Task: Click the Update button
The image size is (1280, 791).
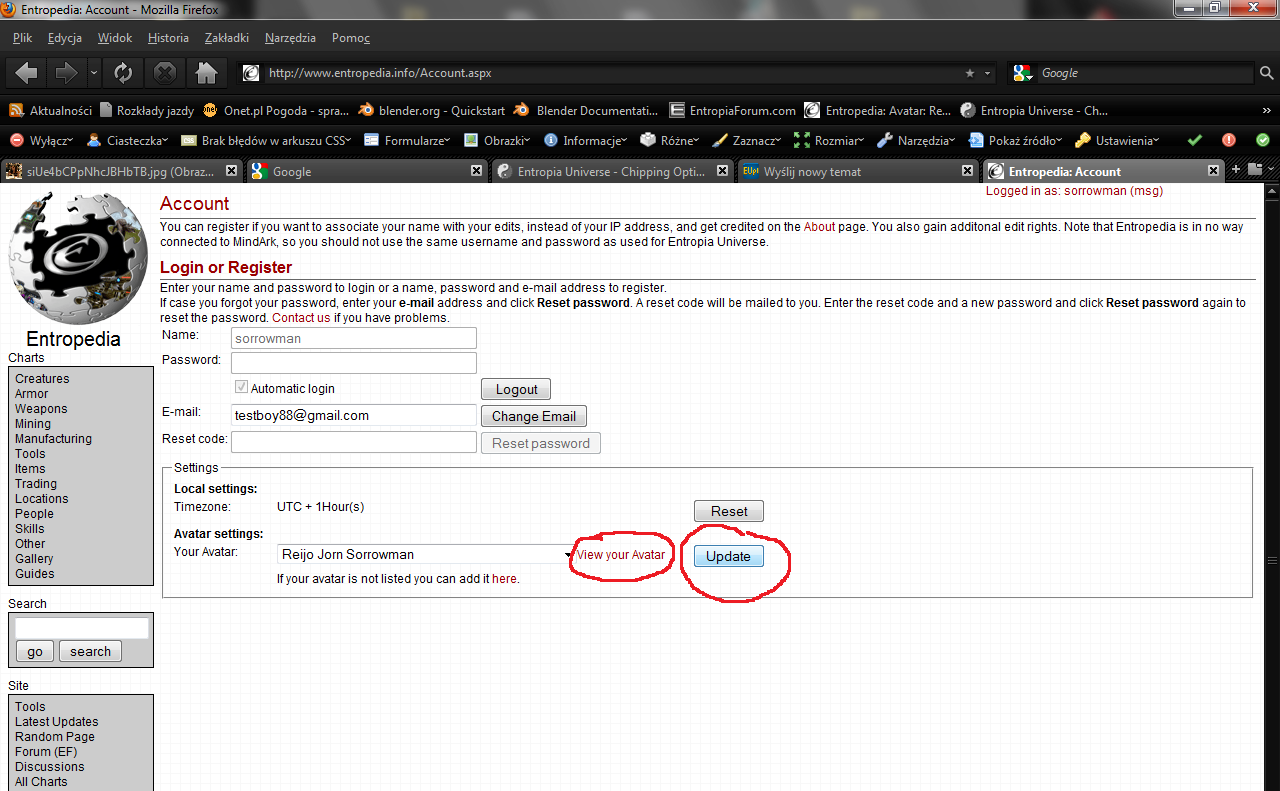Action: click(x=728, y=556)
